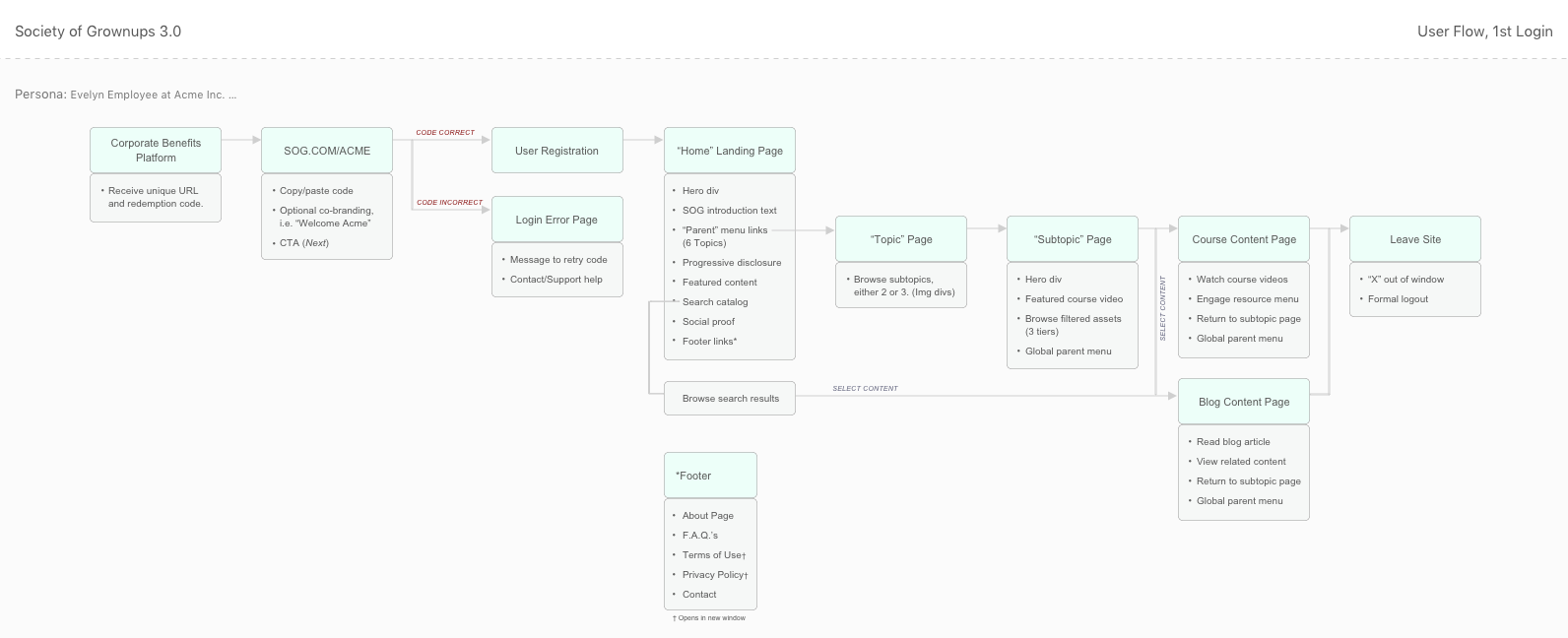Image resolution: width=1568 pixels, height=638 pixels.
Task: Select the "Topic" Page box
Action: click(x=901, y=239)
